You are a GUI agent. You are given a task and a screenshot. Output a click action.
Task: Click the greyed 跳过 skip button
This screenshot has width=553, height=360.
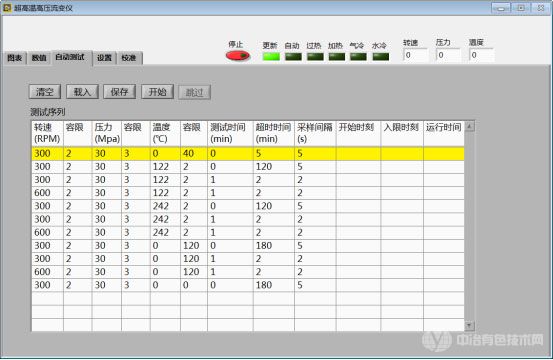[194, 92]
